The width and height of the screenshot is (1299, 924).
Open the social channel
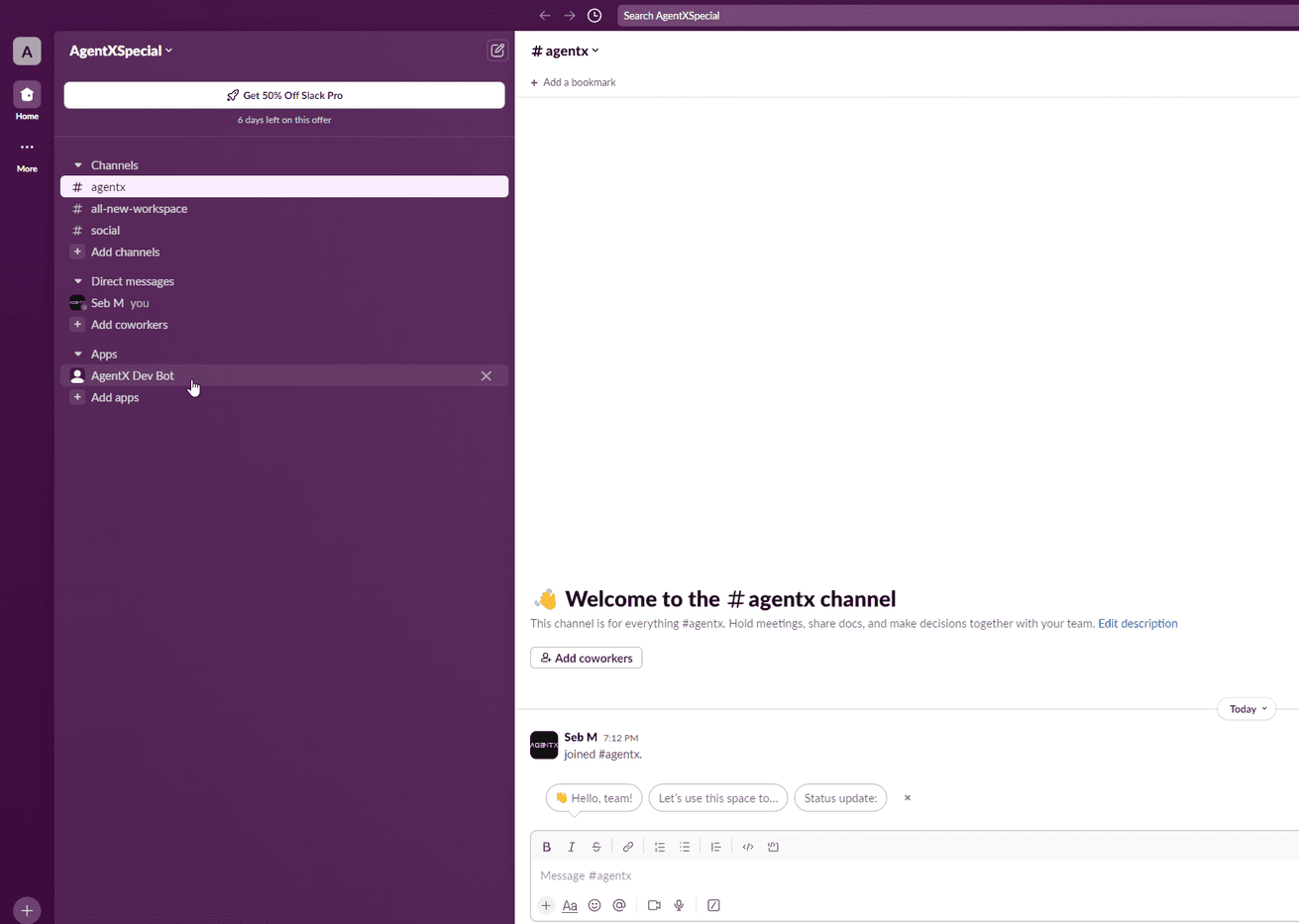[x=284, y=231]
